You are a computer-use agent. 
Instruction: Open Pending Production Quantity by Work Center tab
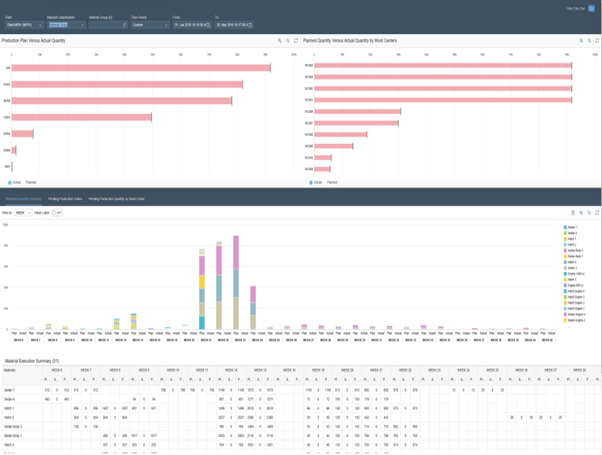click(117, 199)
